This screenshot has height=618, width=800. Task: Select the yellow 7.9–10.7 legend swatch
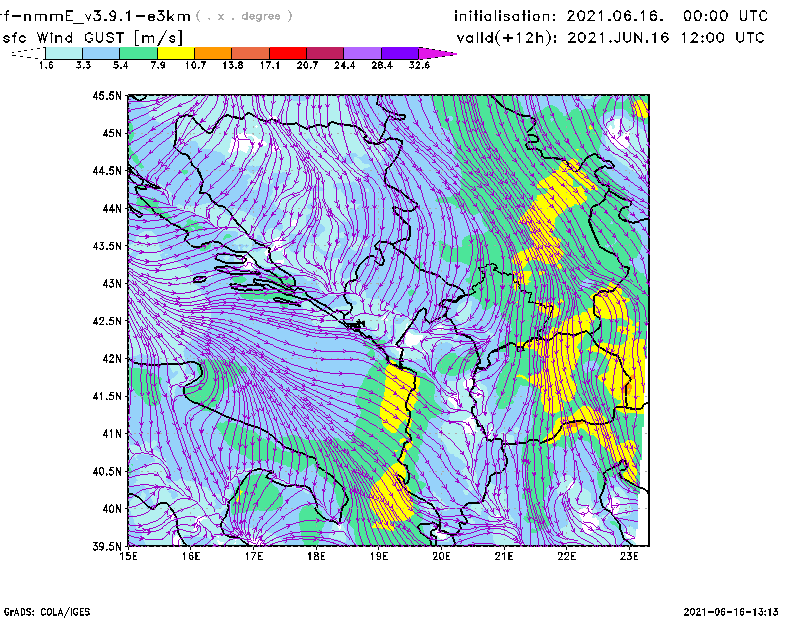[176, 53]
